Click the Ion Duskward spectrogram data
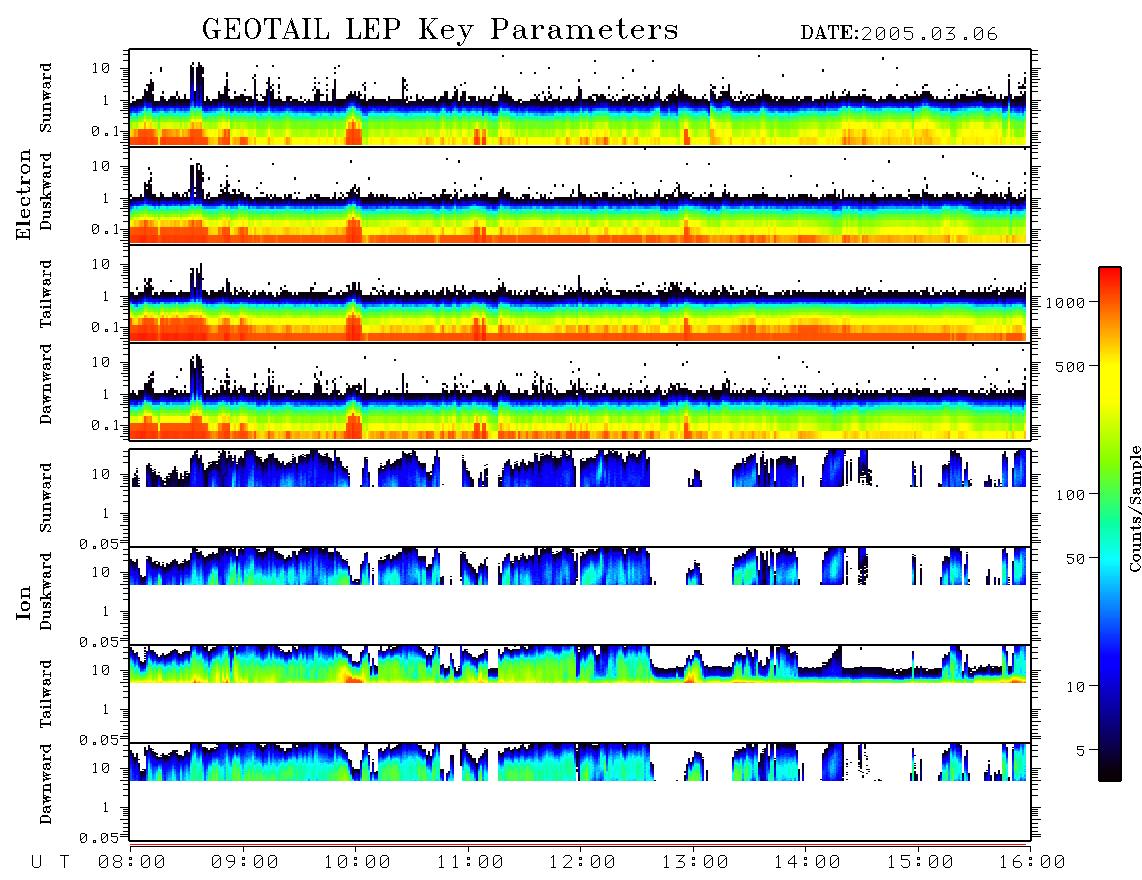The image size is (1142, 880). [580, 566]
